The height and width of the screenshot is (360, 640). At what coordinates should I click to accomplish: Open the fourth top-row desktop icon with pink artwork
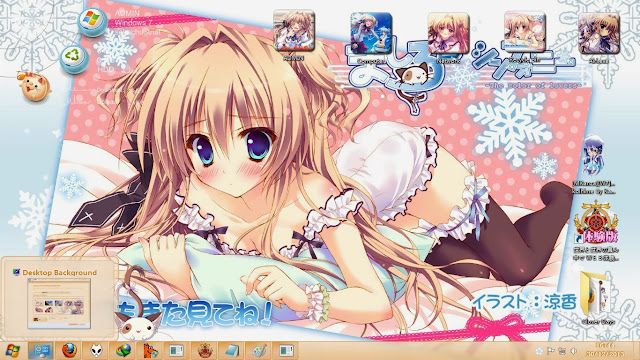tap(524, 33)
